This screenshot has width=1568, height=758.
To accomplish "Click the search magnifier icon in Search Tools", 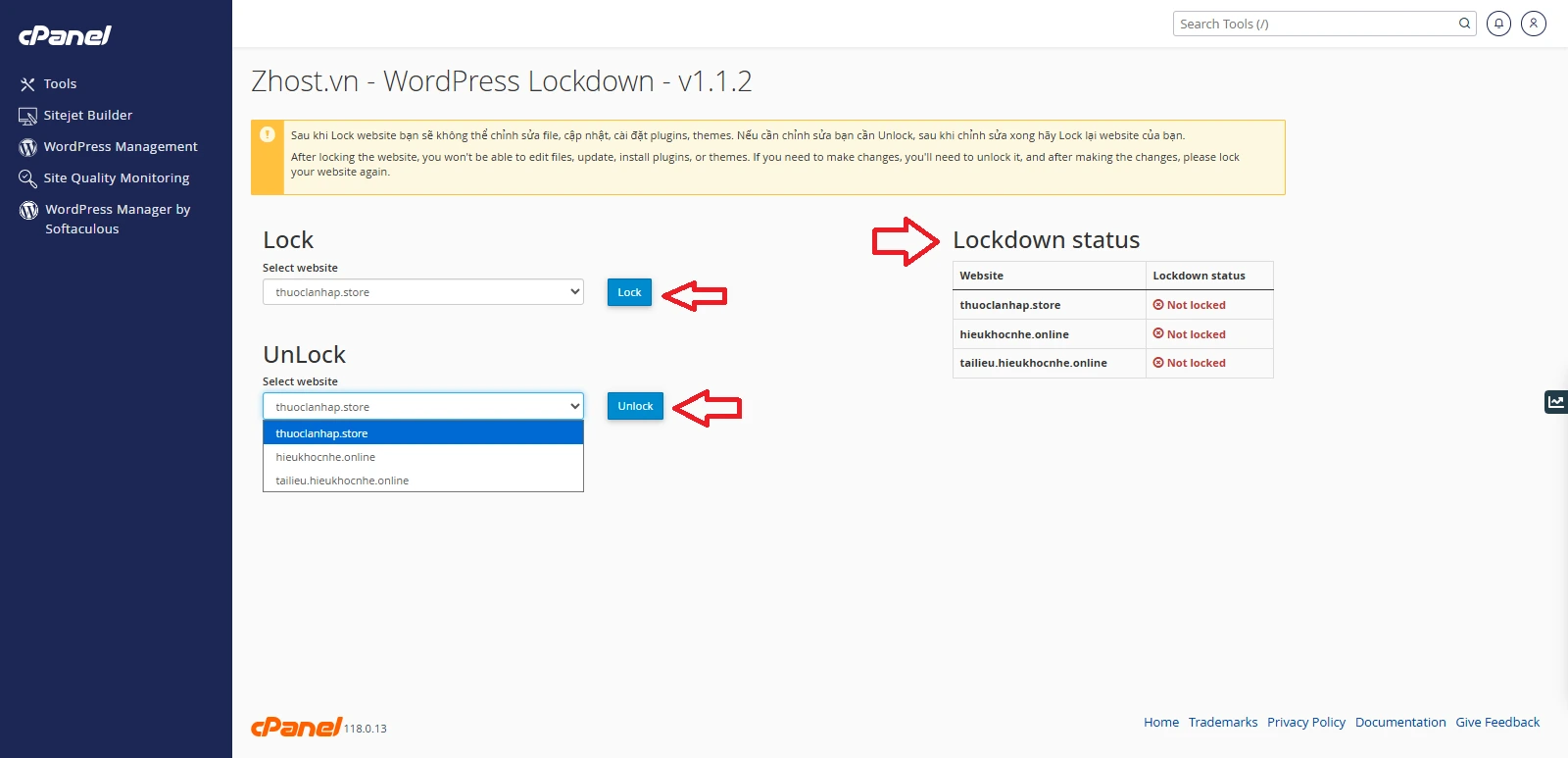I will (x=1464, y=24).
